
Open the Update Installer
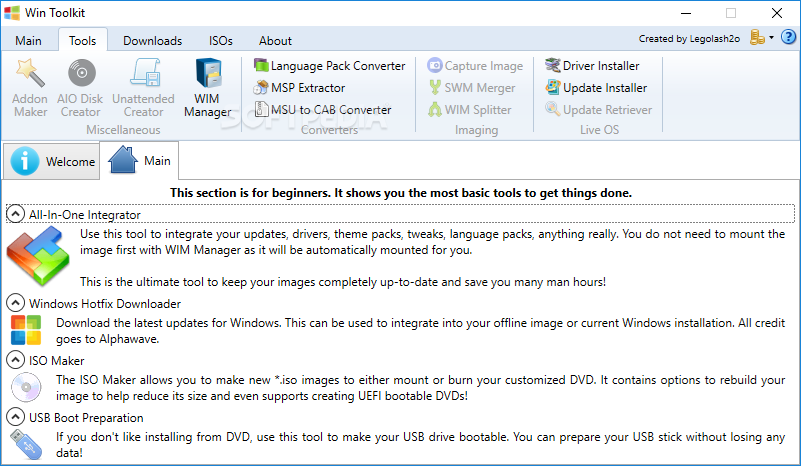(x=596, y=88)
